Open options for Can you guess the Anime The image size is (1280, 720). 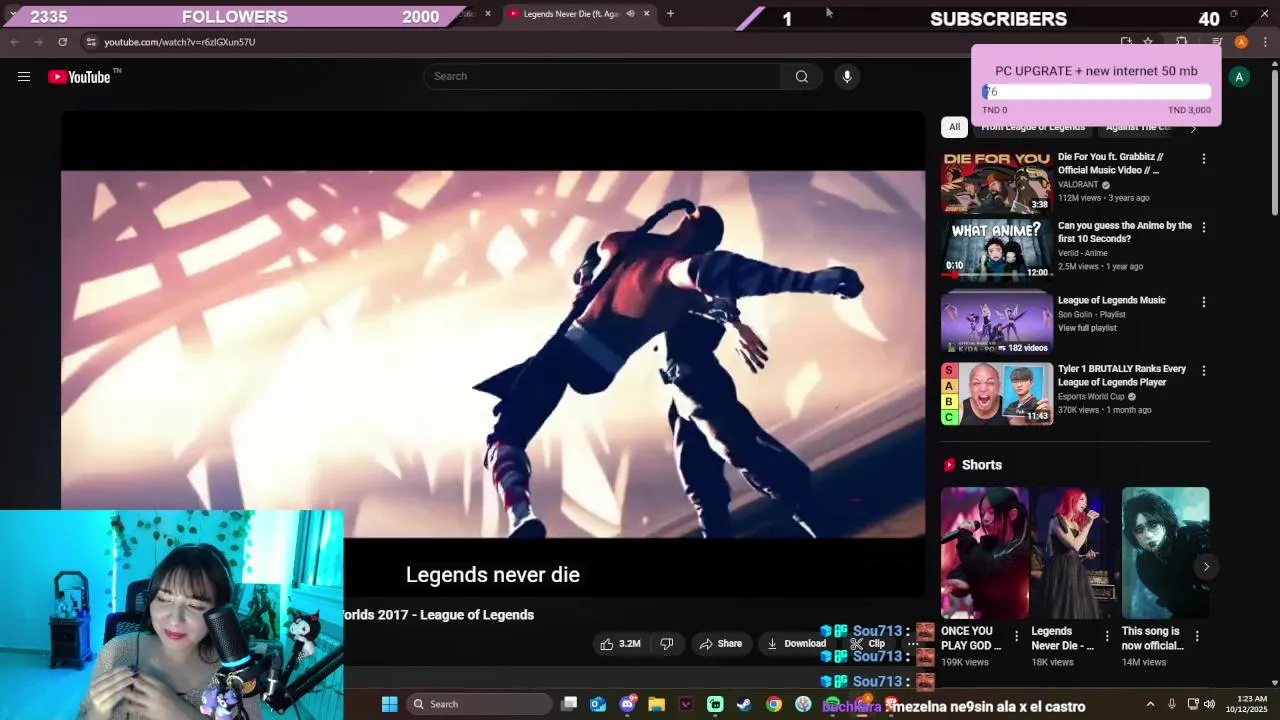pyautogui.click(x=1203, y=228)
